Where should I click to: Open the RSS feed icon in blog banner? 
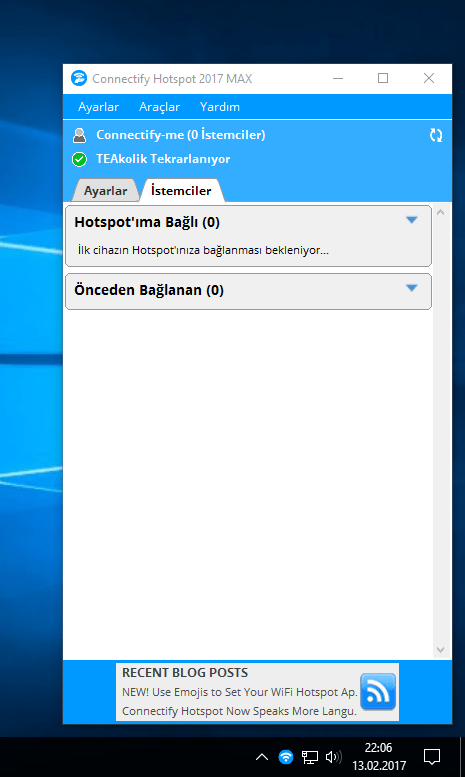378,692
